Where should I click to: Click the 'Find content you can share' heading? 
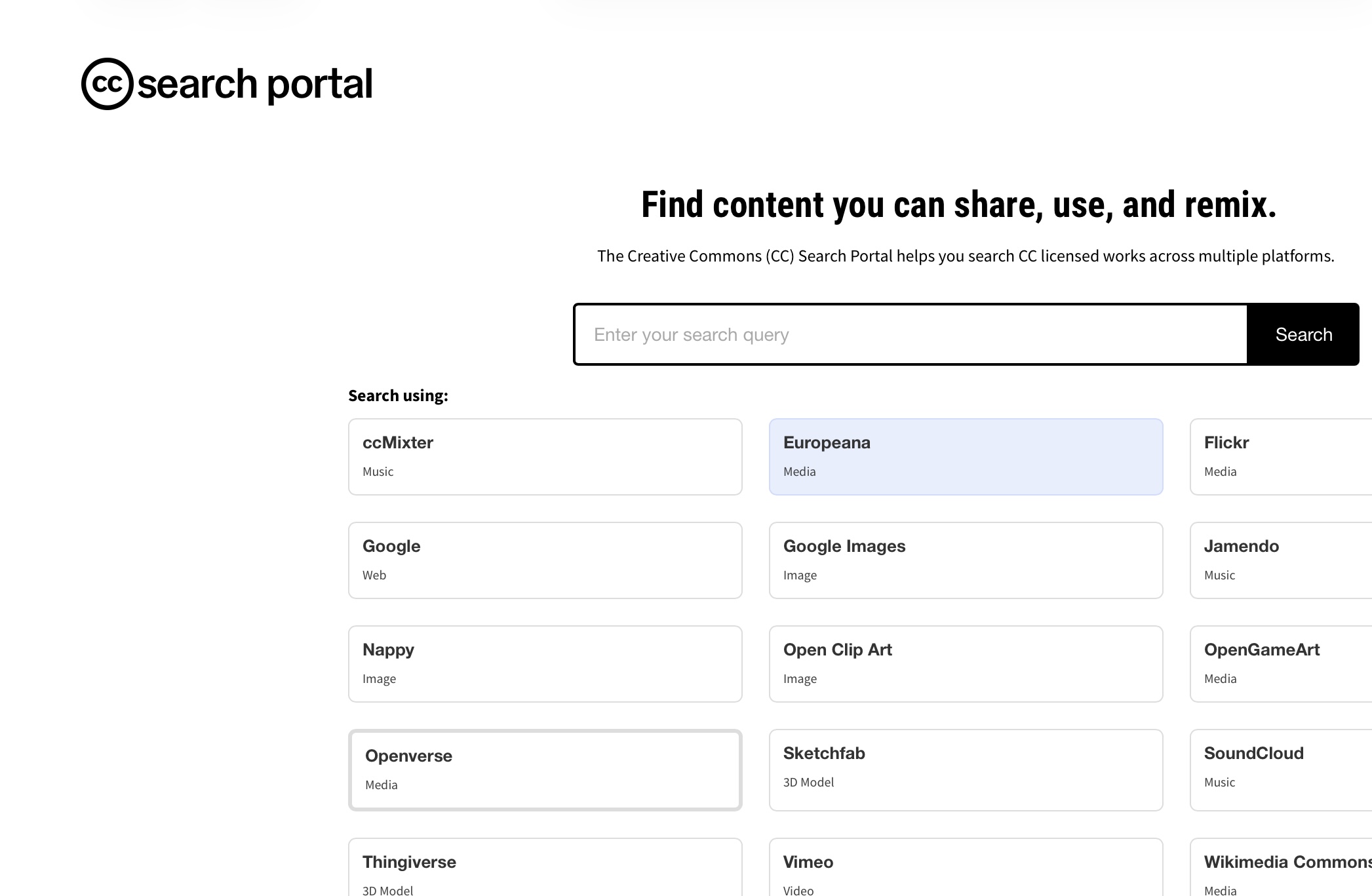(959, 205)
